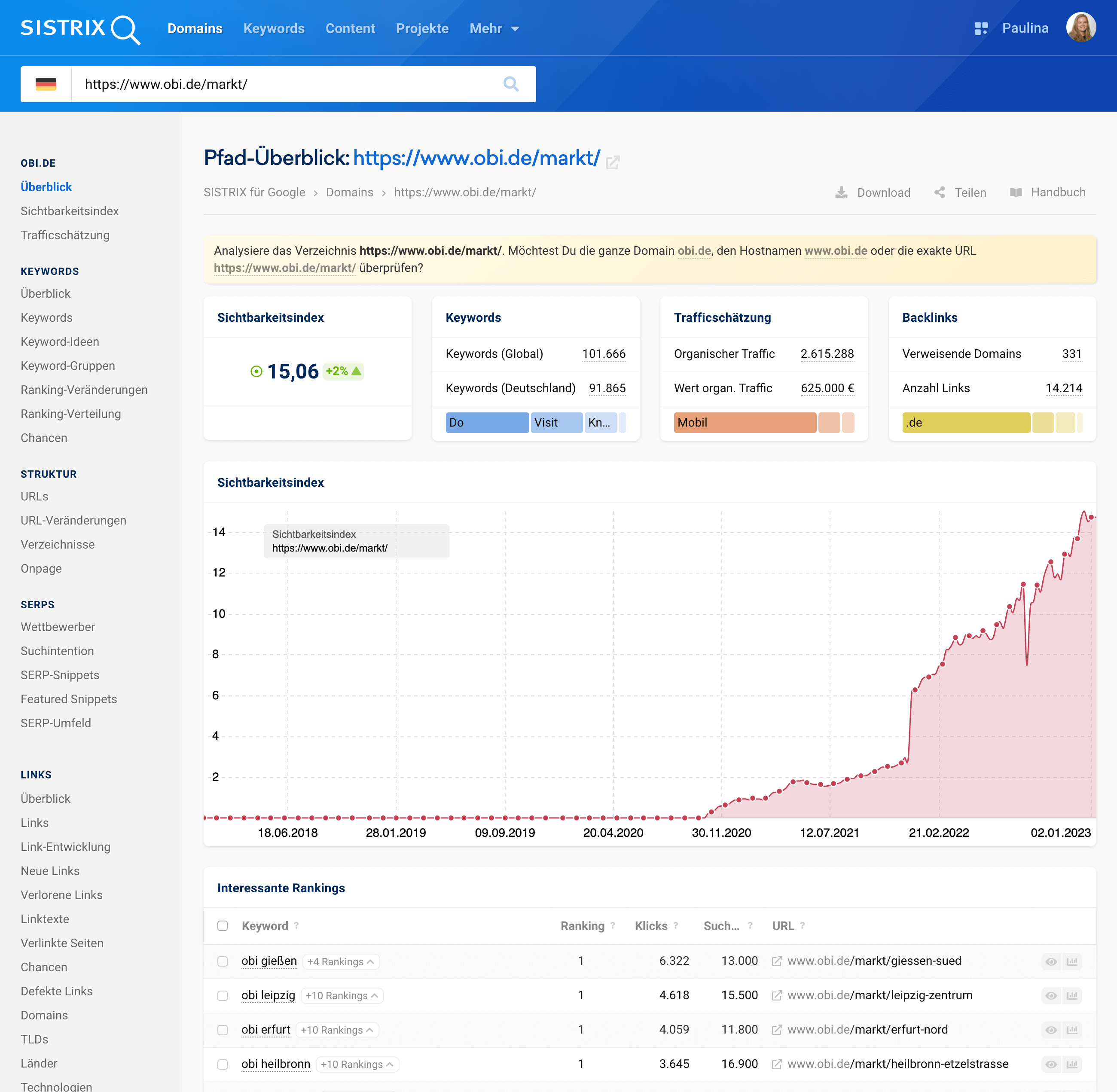Click the dashboard grid icon beside Paulina
The height and width of the screenshot is (1092, 1117).
tap(981, 29)
